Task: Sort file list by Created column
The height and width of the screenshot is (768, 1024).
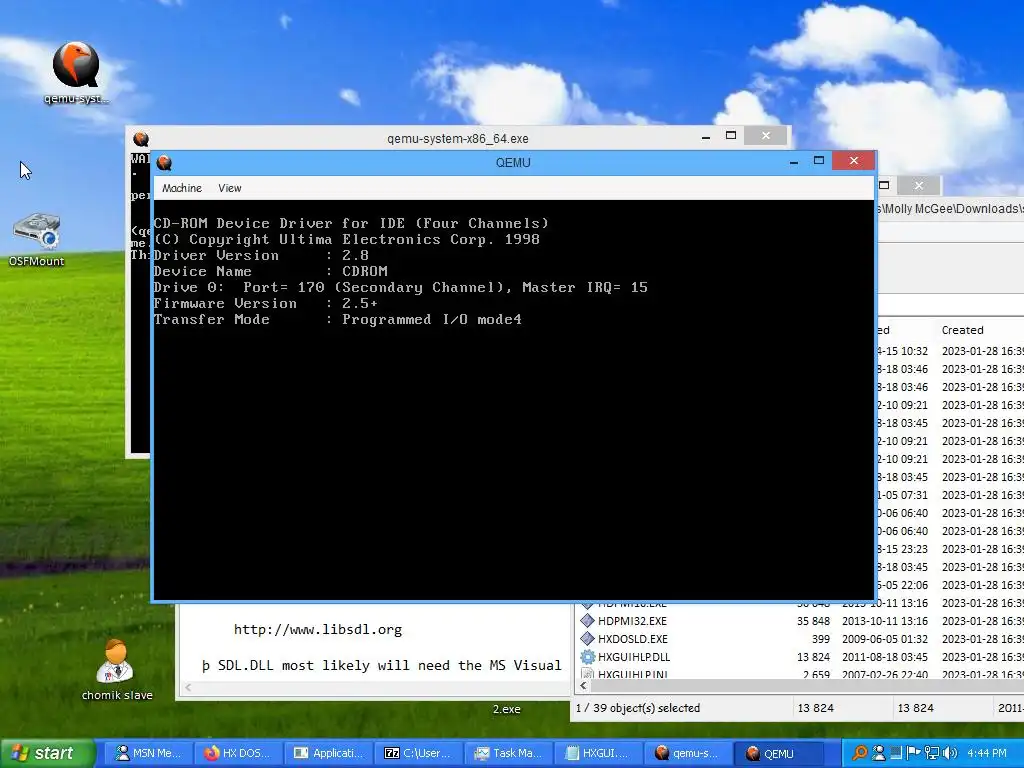Action: point(962,330)
